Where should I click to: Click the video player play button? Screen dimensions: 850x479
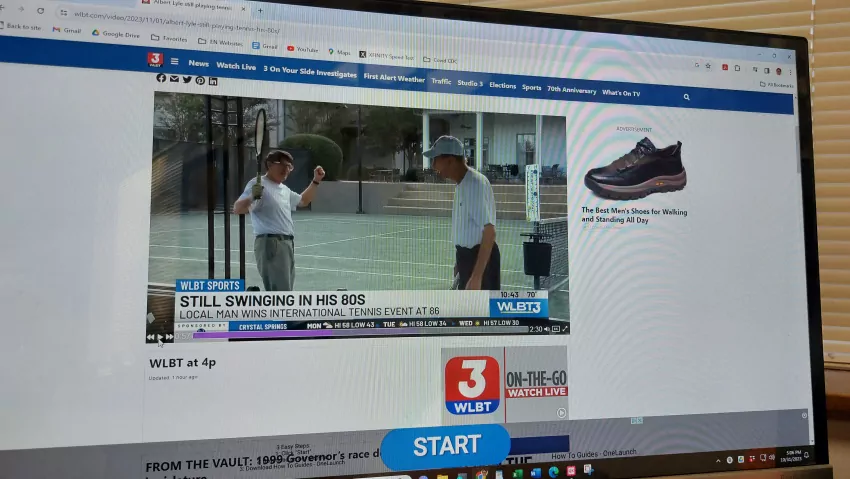pos(160,337)
